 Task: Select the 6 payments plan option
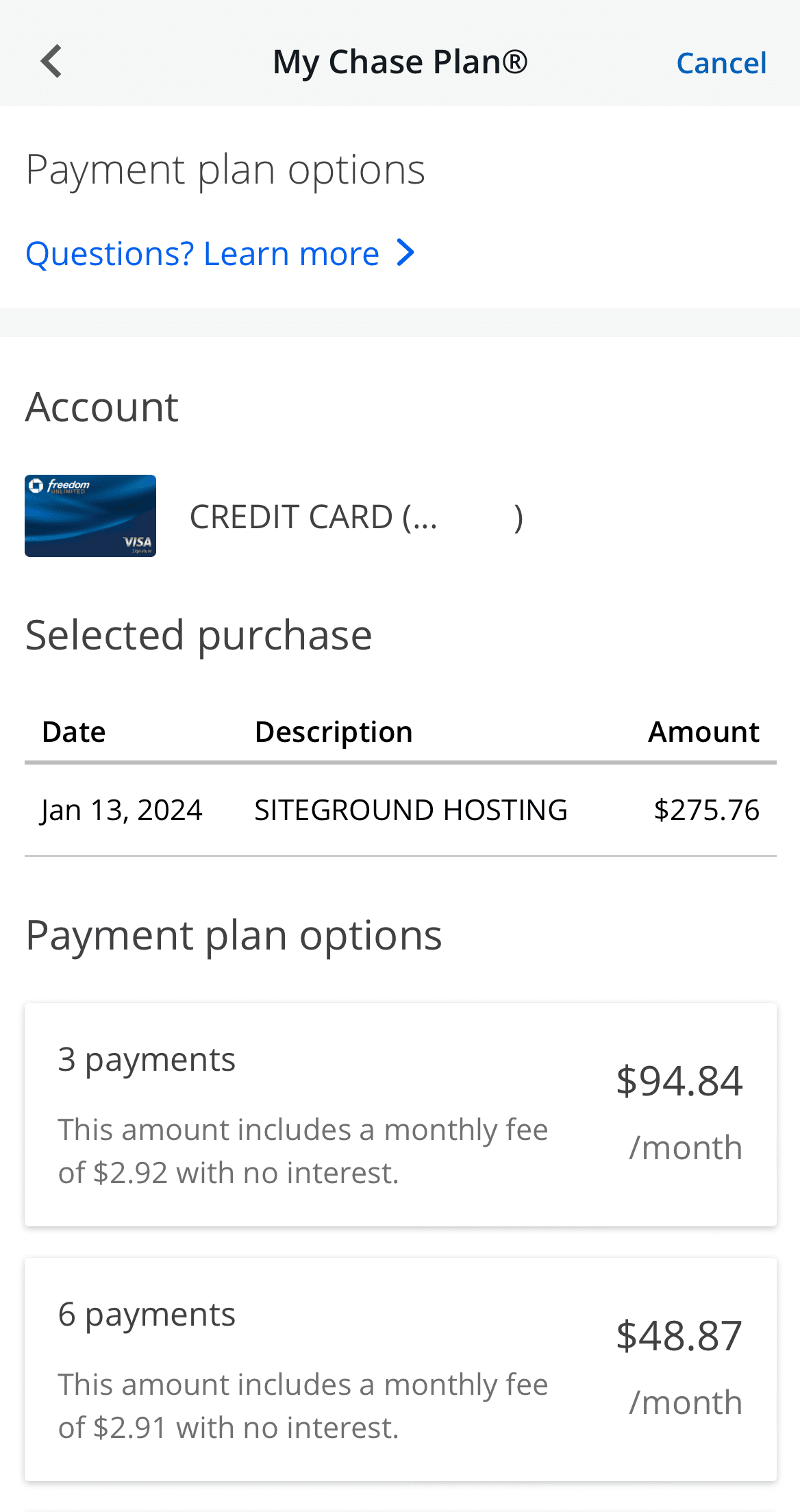tap(400, 1369)
